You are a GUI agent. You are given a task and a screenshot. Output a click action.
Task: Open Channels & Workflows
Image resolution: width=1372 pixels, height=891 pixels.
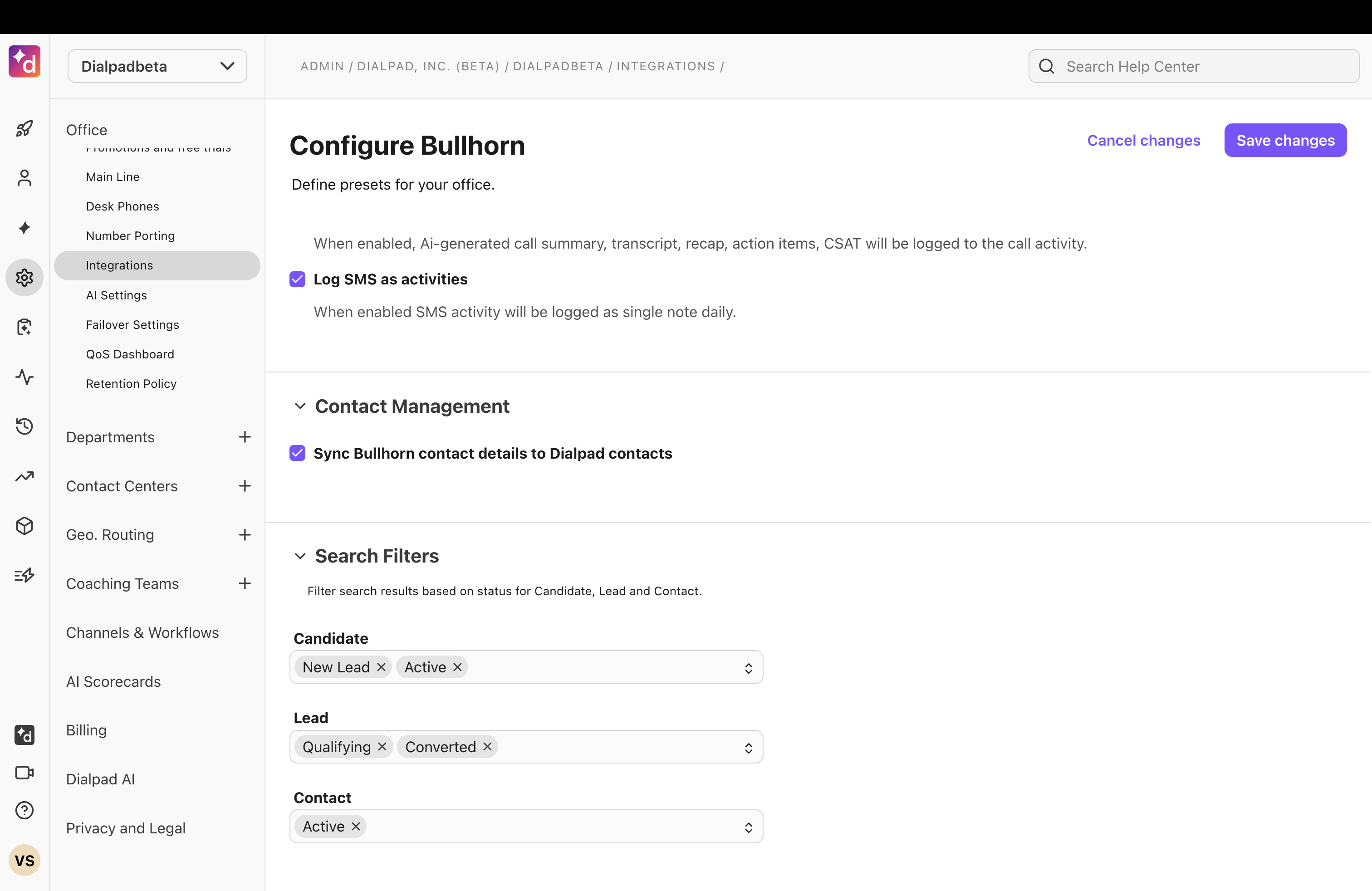pyautogui.click(x=142, y=632)
